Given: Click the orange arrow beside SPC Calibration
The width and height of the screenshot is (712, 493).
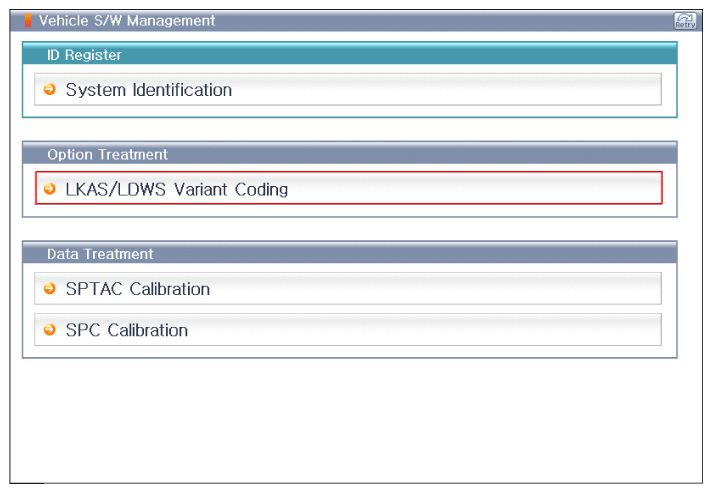Looking at the screenshot, I should [50, 330].
